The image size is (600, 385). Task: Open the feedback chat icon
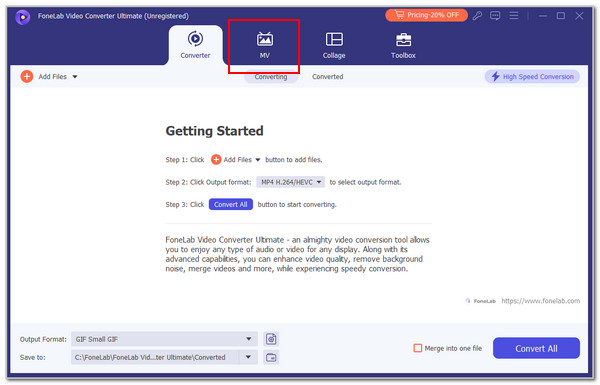495,16
